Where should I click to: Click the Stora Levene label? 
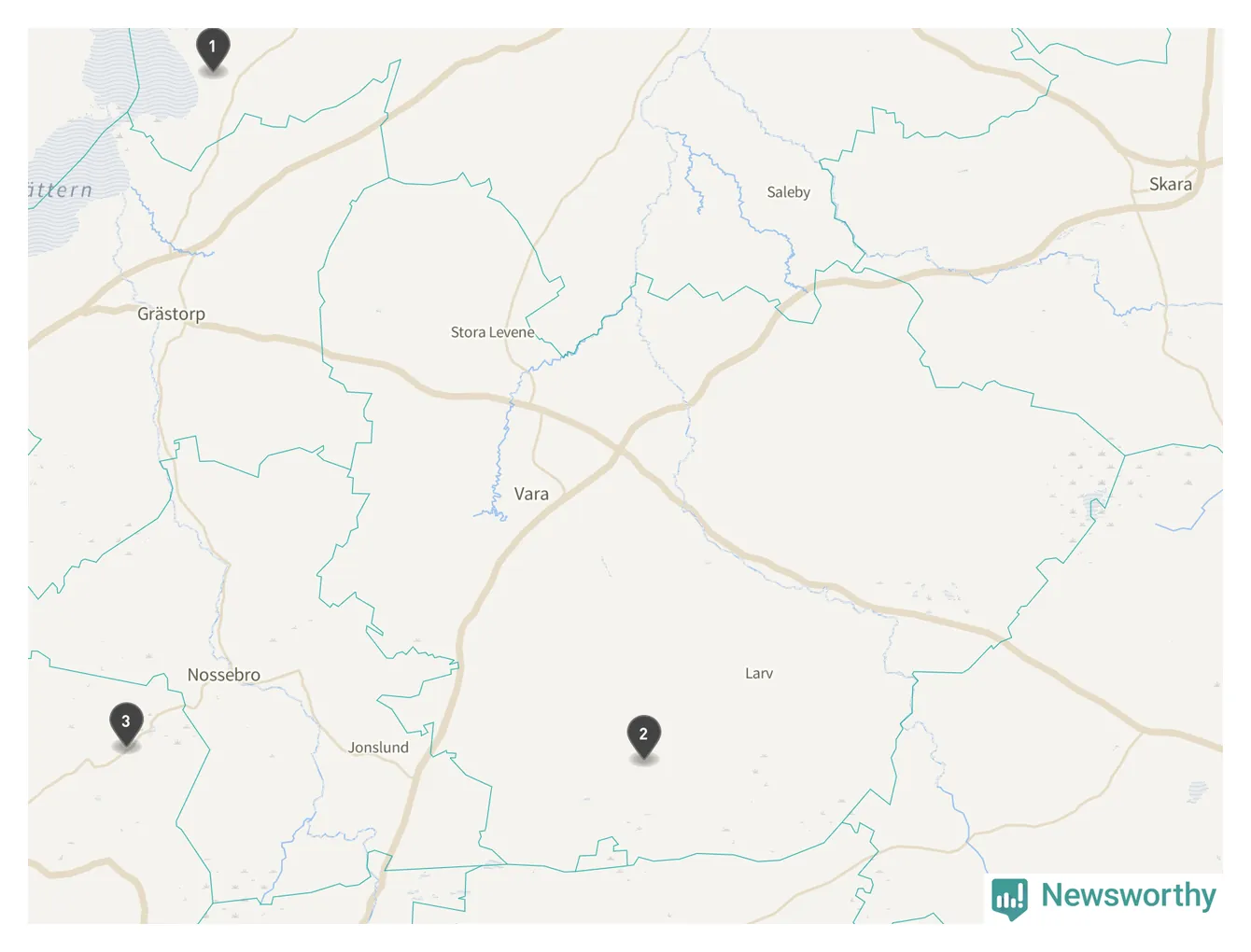(492, 332)
